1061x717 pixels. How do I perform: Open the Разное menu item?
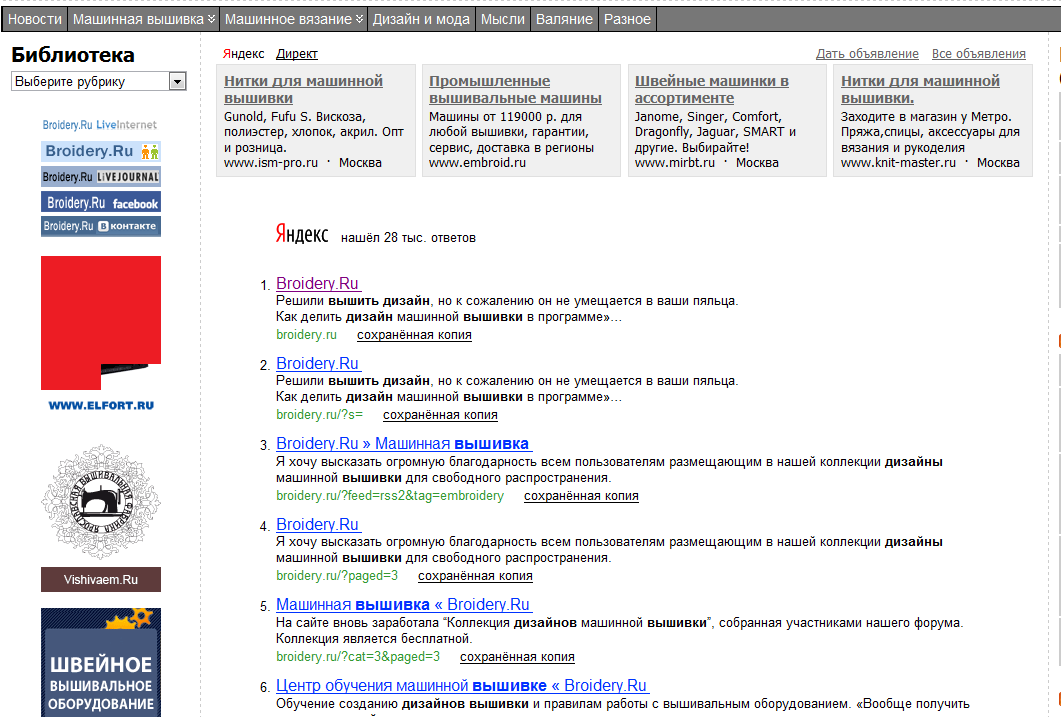[627, 20]
